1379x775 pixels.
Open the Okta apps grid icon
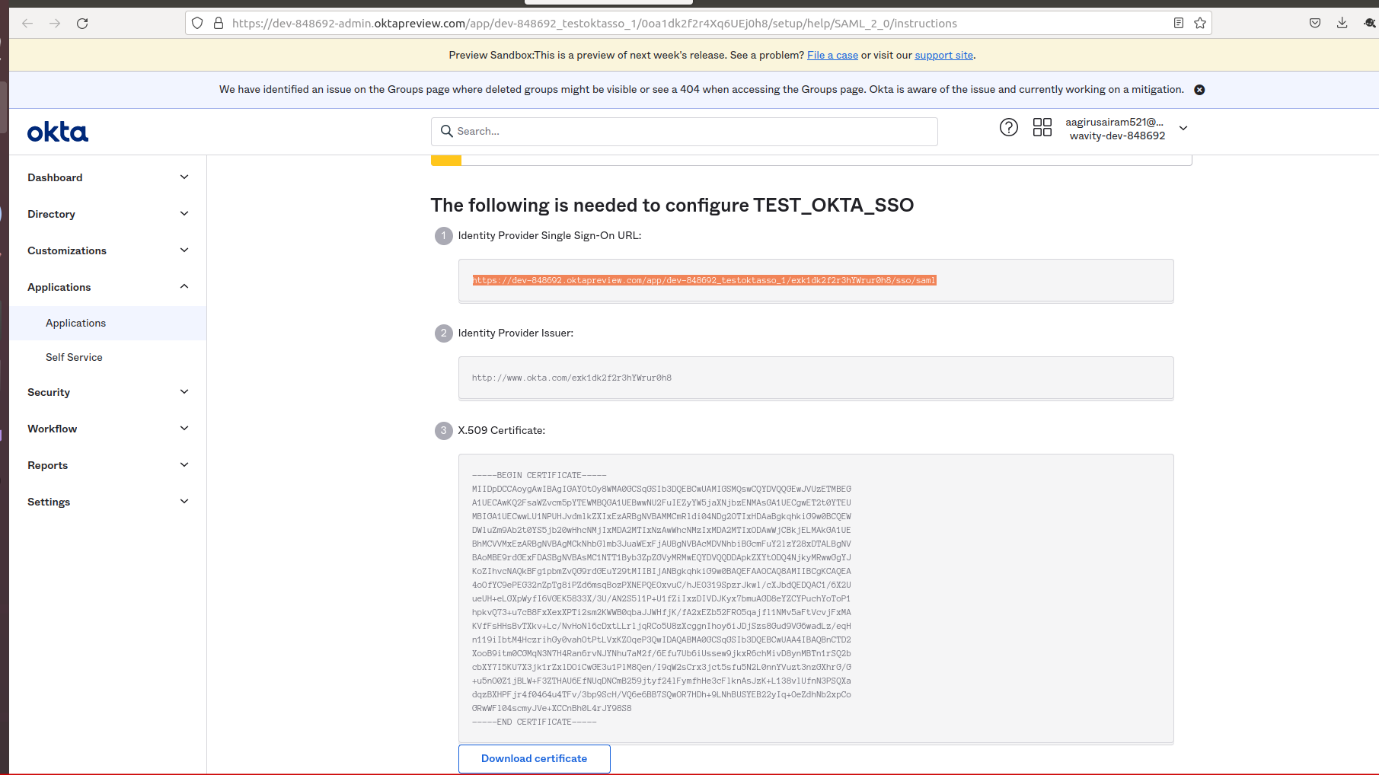coord(1042,127)
